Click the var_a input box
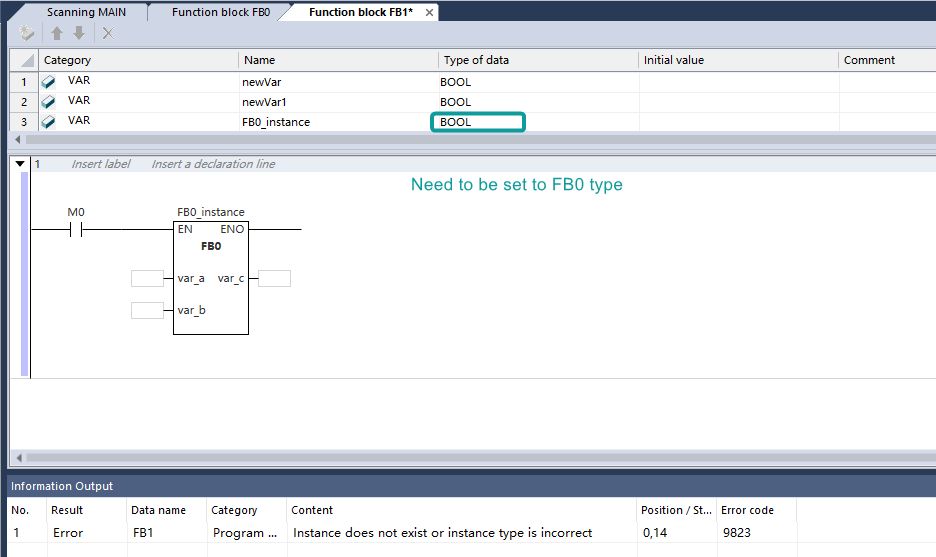This screenshot has height=557, width=936. tap(147, 278)
